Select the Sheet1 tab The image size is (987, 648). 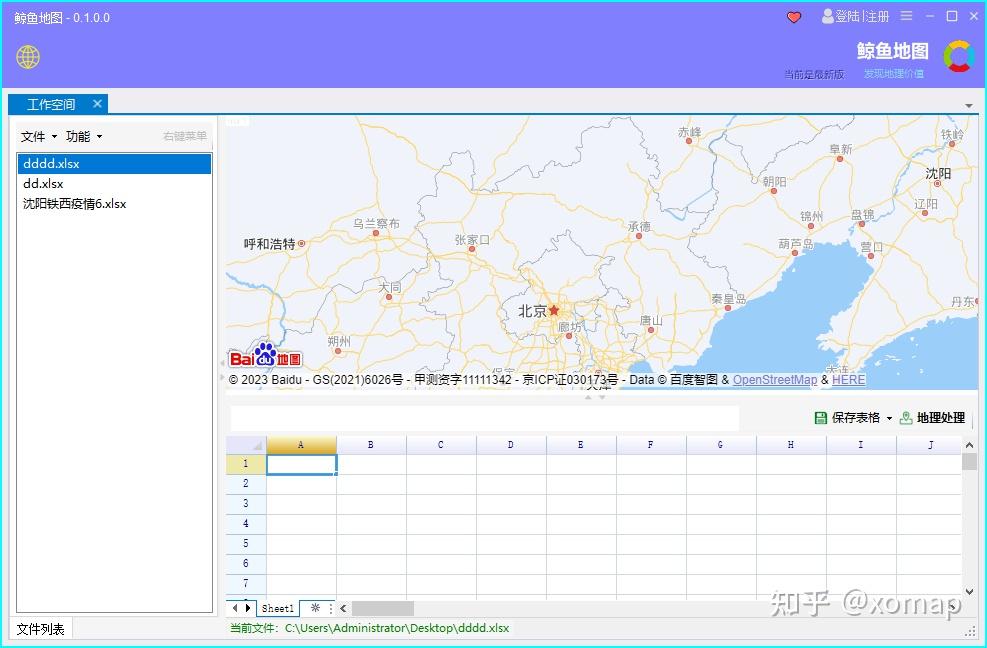pyautogui.click(x=278, y=608)
